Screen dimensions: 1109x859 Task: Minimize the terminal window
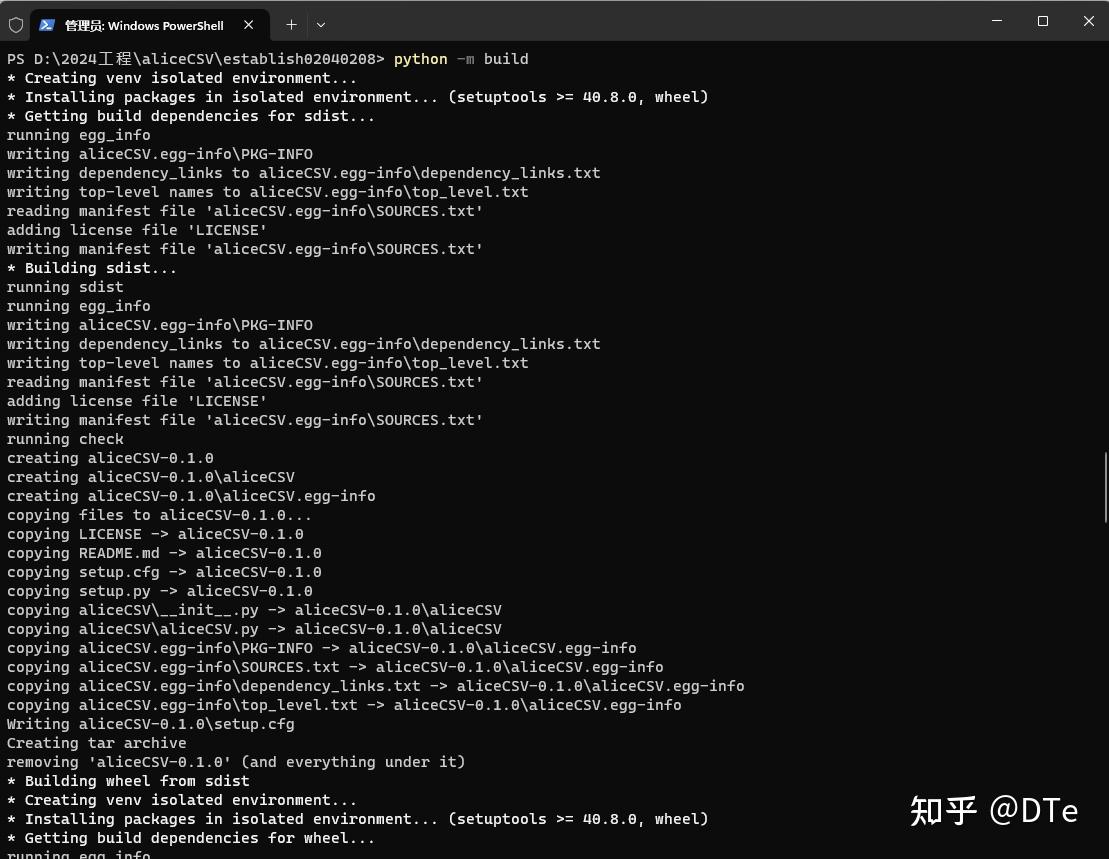[996, 21]
